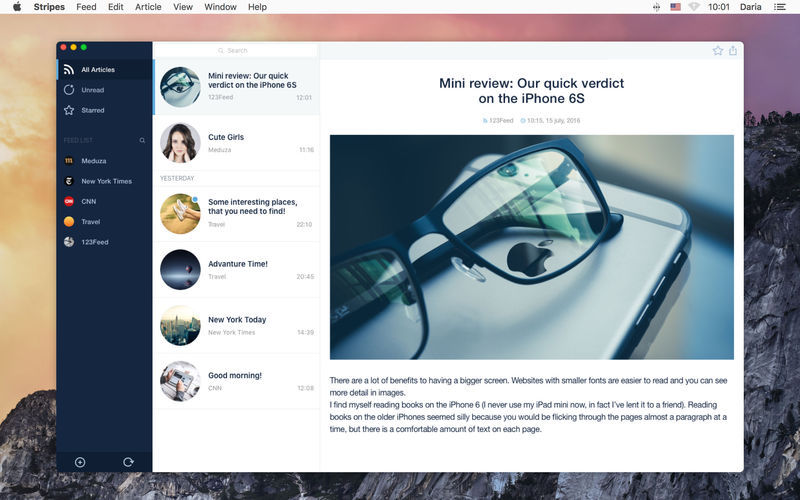Viewport: 800px width, 500px height.
Task: Open the Cute Girls article
Action: click(237, 142)
